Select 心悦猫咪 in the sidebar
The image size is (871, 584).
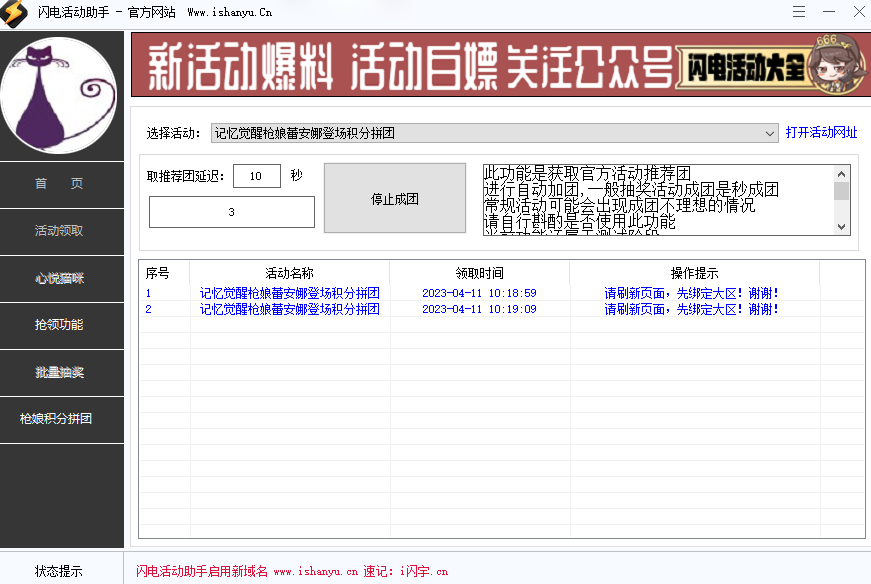[62, 278]
